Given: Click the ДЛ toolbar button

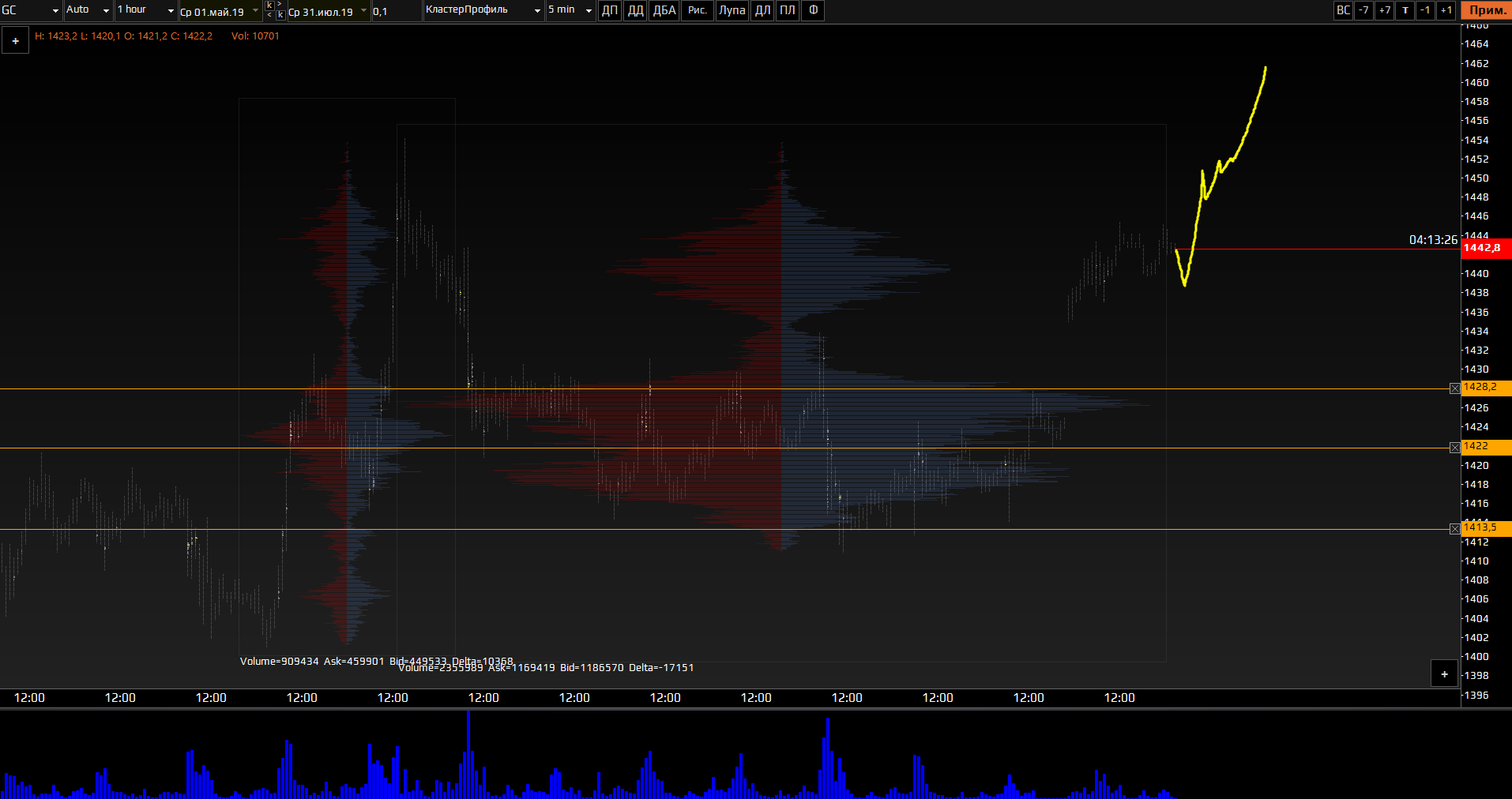Looking at the screenshot, I should 762,10.
